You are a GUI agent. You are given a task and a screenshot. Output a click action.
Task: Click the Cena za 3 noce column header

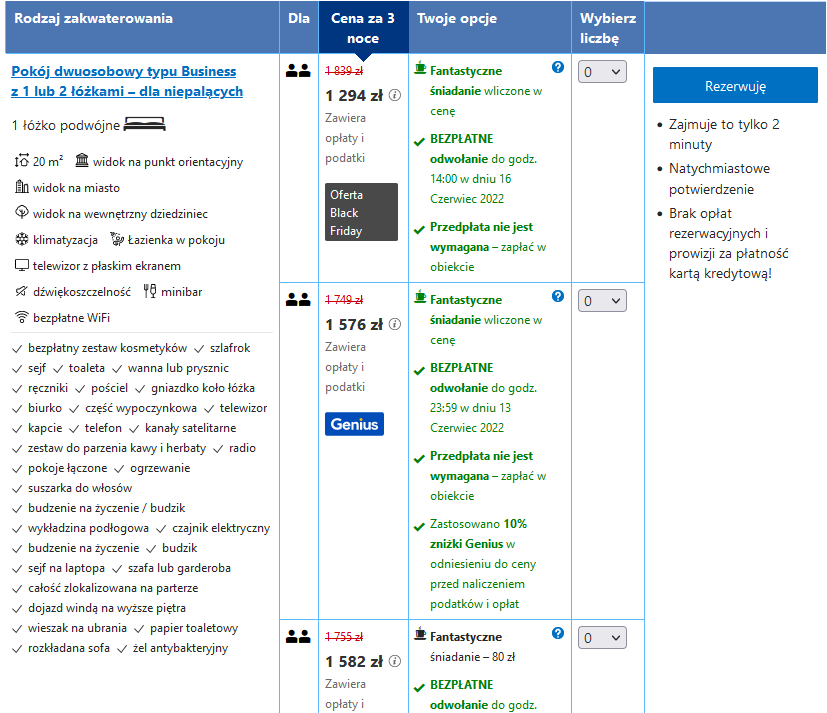(x=363, y=27)
